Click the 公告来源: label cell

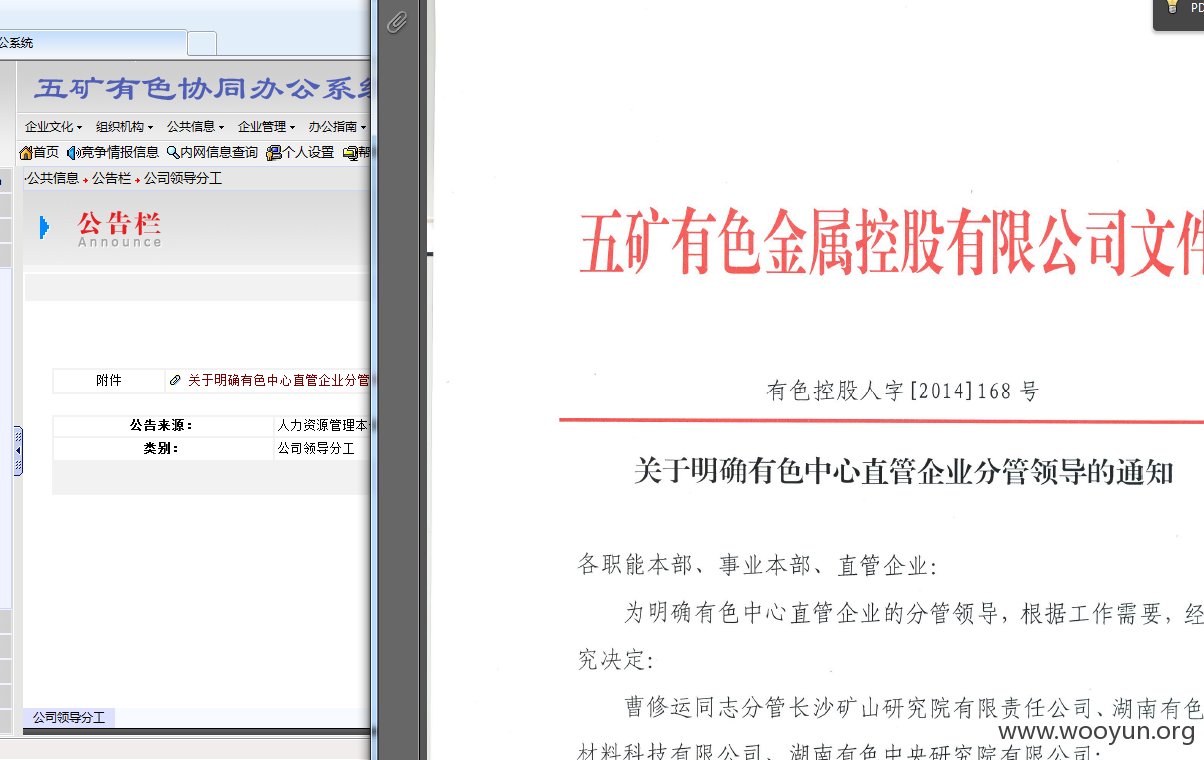click(x=162, y=425)
